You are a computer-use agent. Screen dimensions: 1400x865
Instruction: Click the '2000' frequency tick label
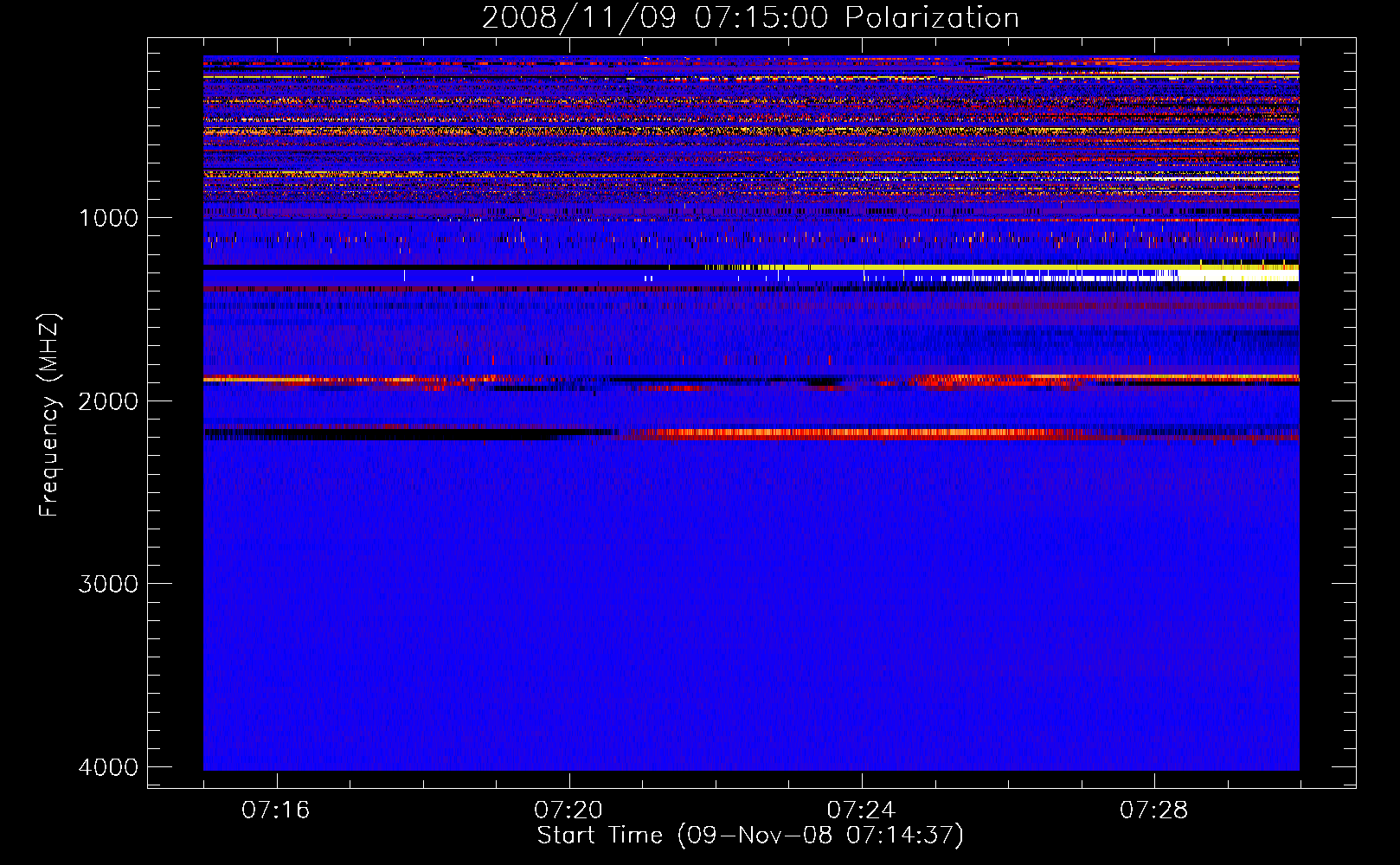[109, 401]
